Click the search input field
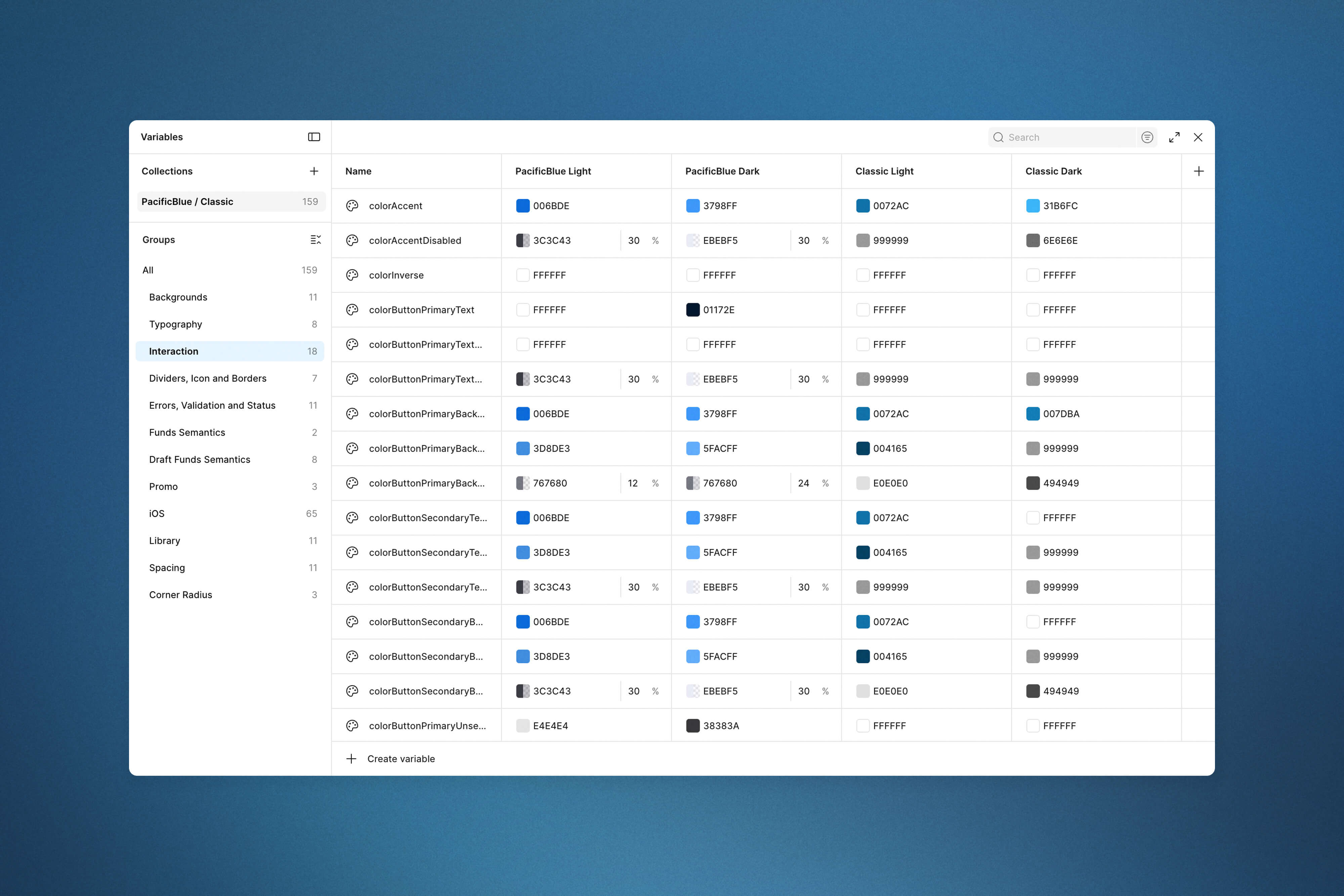 click(1069, 137)
